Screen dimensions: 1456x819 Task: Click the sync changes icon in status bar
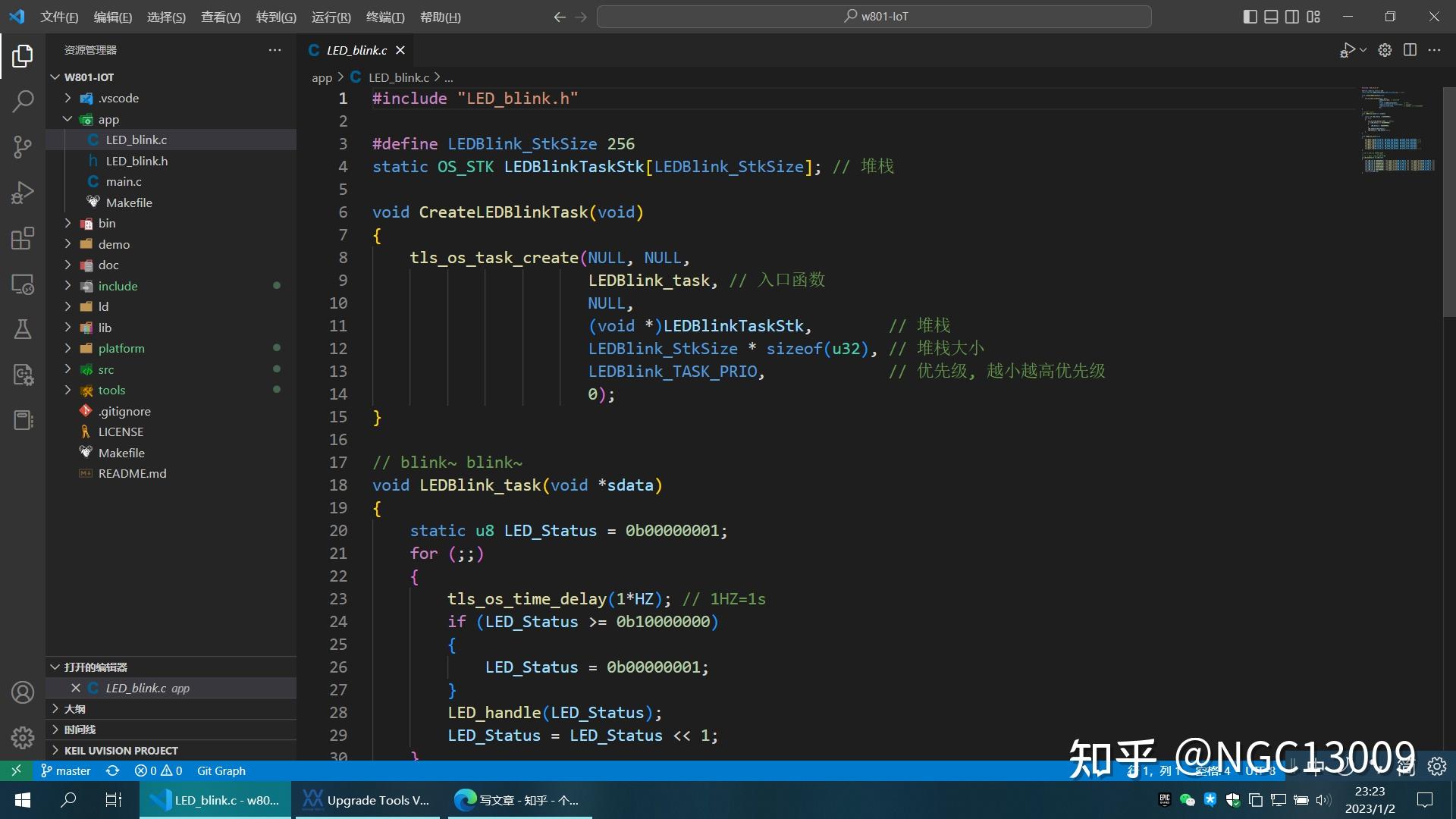tap(112, 770)
